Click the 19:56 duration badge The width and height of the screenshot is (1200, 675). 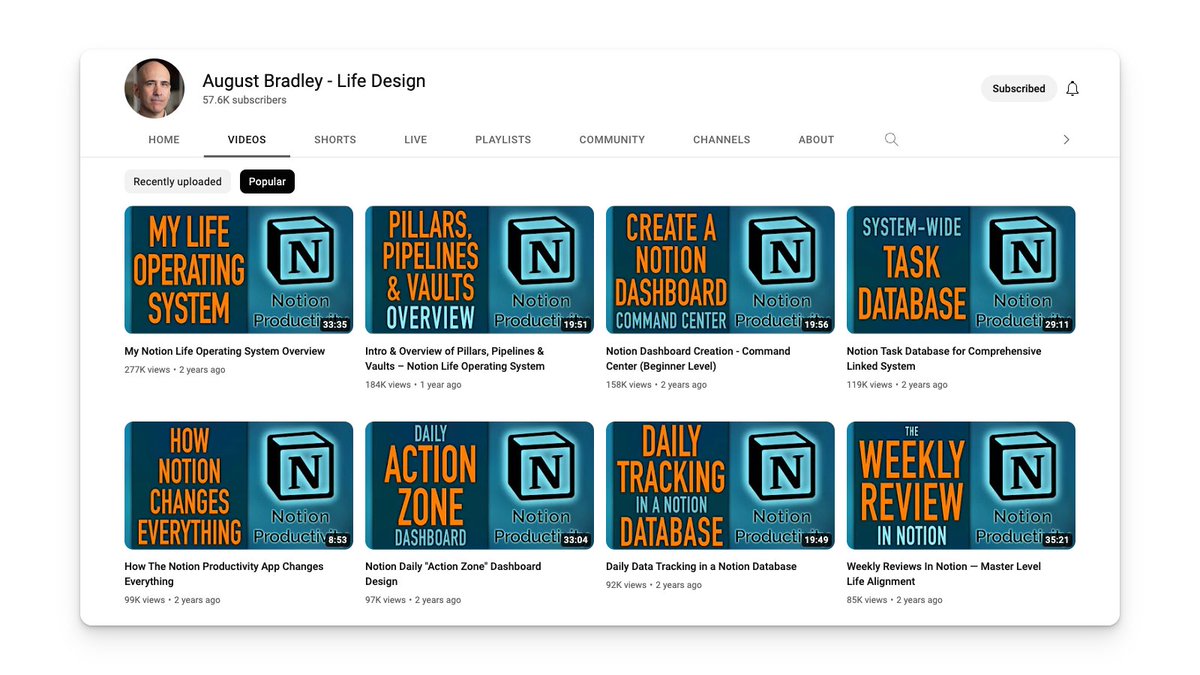[817, 325]
